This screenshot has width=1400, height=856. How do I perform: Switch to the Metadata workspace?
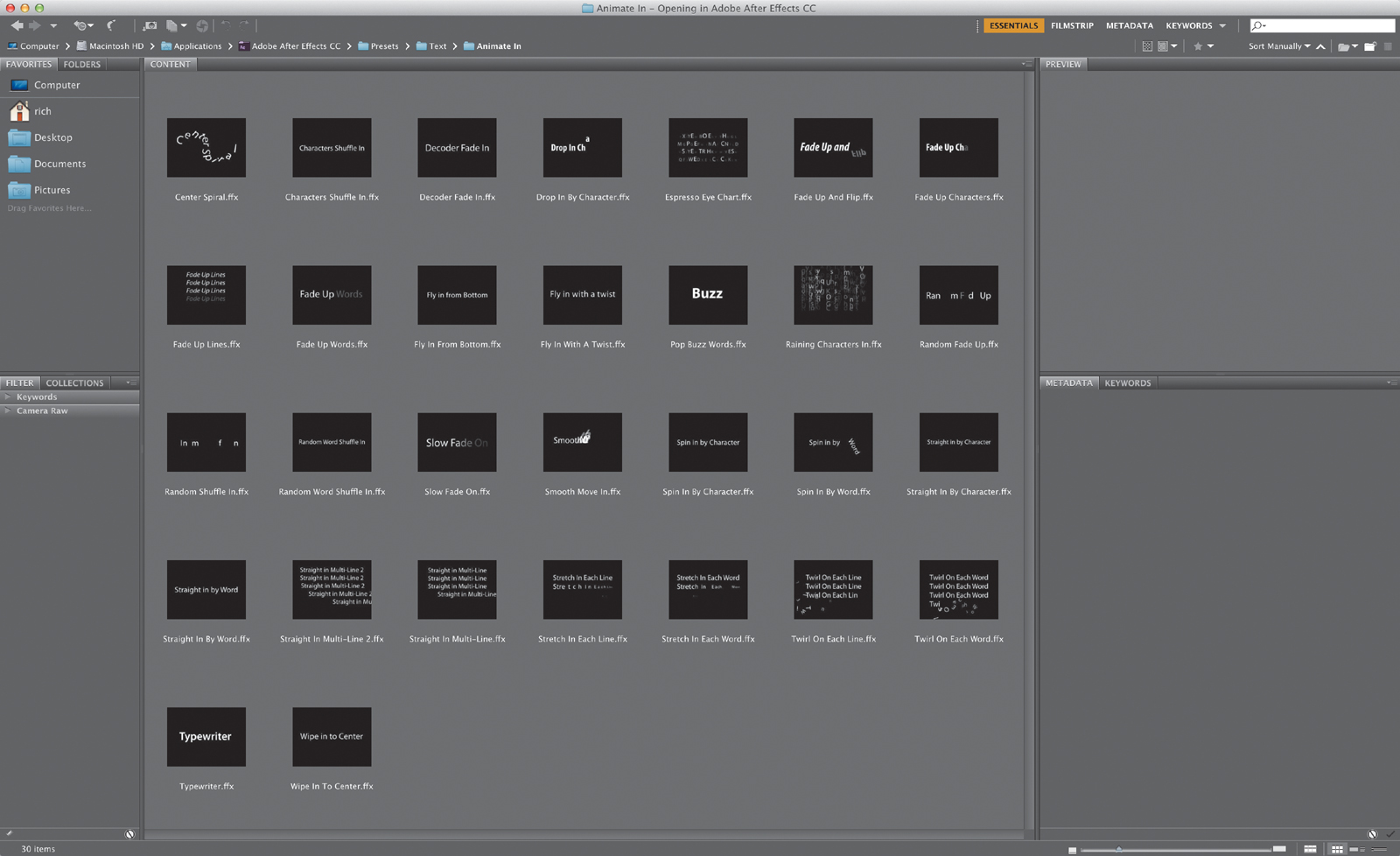click(1129, 25)
